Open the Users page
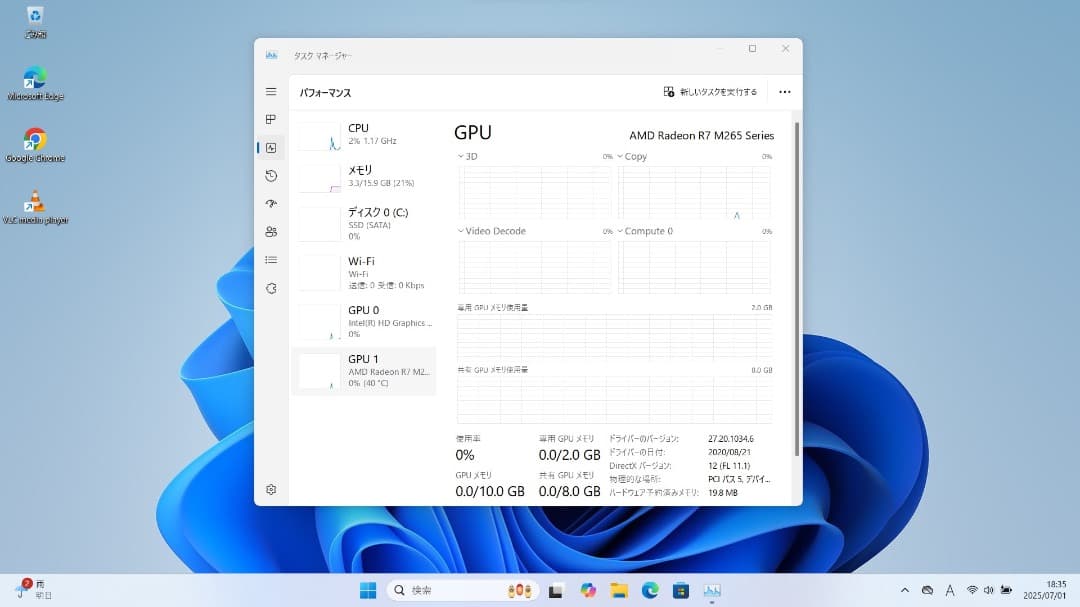This screenshot has width=1080, height=607. tap(270, 231)
